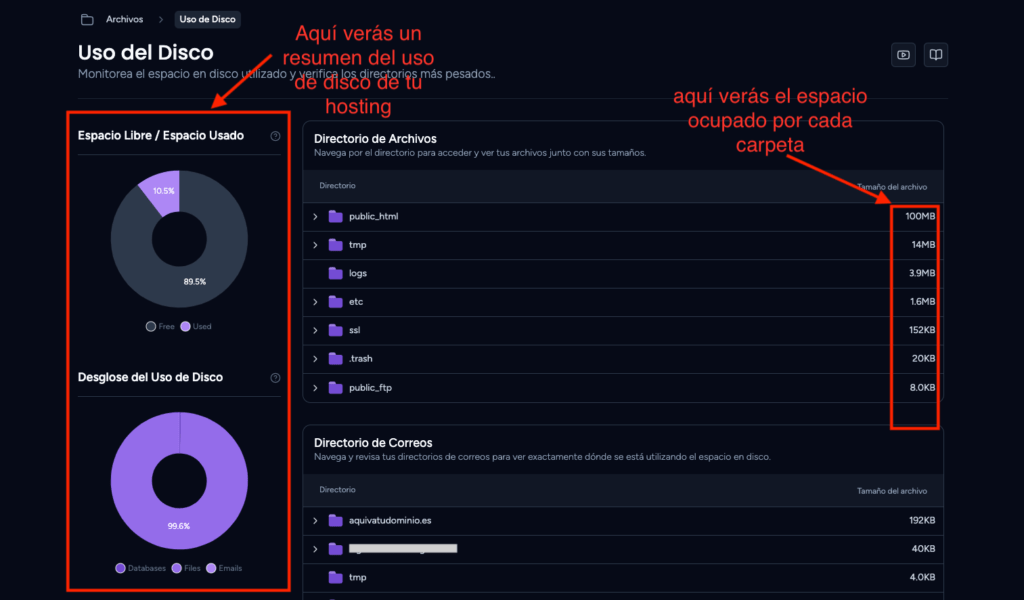Select the logs directory name
The image size is (1024, 600).
[358, 273]
